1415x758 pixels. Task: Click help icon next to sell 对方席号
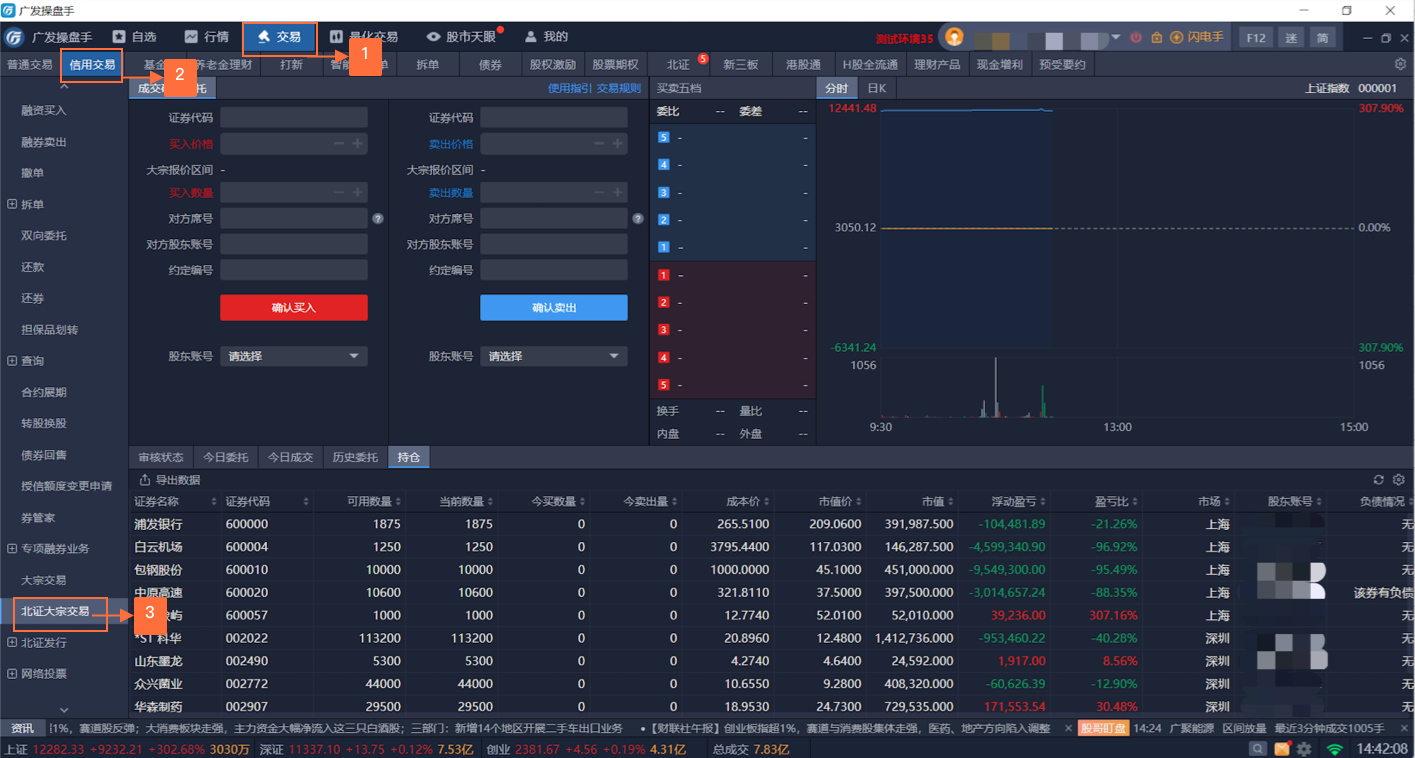click(x=638, y=218)
